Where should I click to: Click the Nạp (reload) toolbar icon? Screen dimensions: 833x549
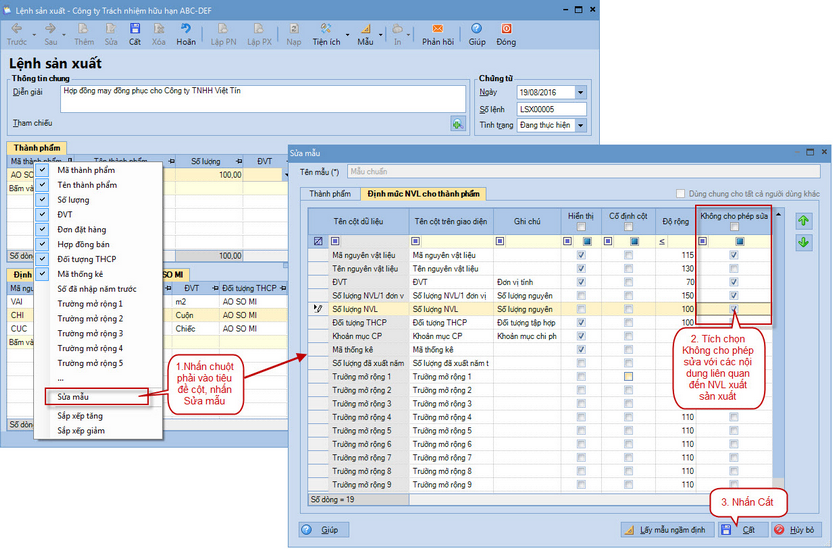click(294, 29)
